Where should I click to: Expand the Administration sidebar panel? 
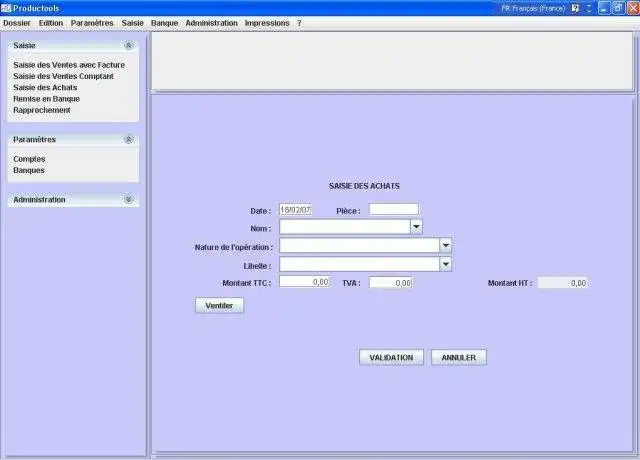point(129,199)
